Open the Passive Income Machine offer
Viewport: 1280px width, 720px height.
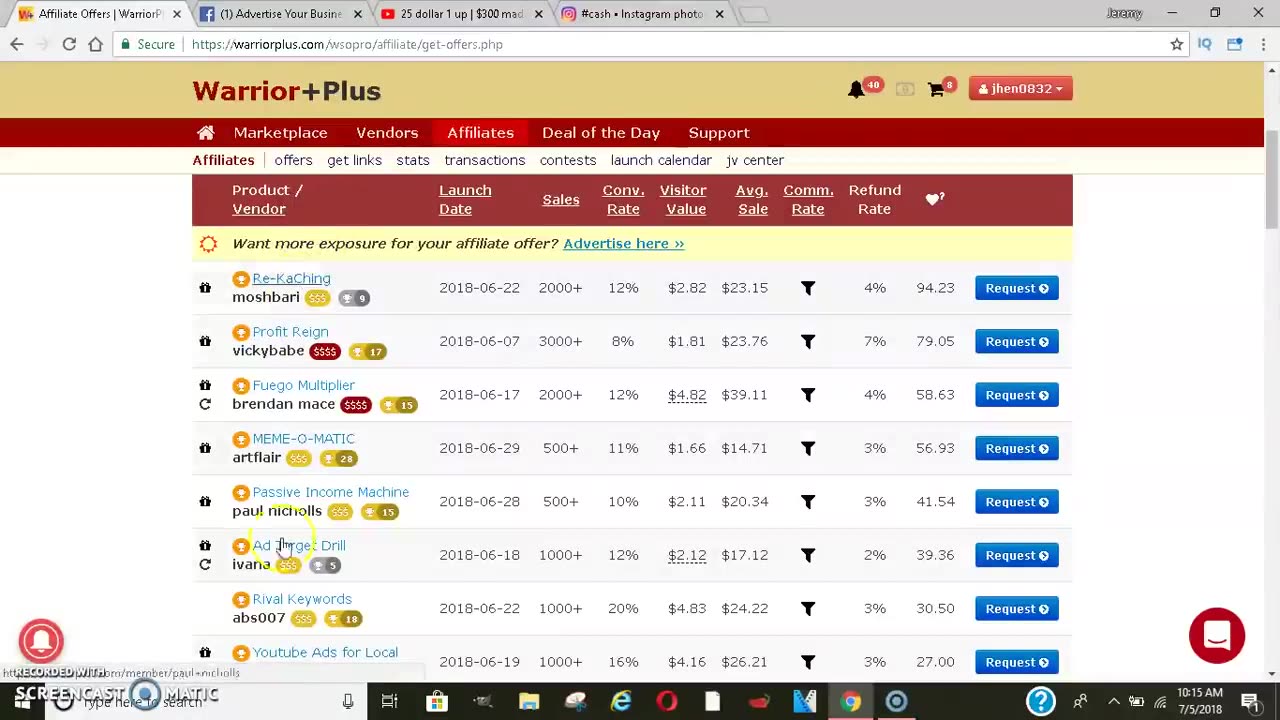point(330,492)
